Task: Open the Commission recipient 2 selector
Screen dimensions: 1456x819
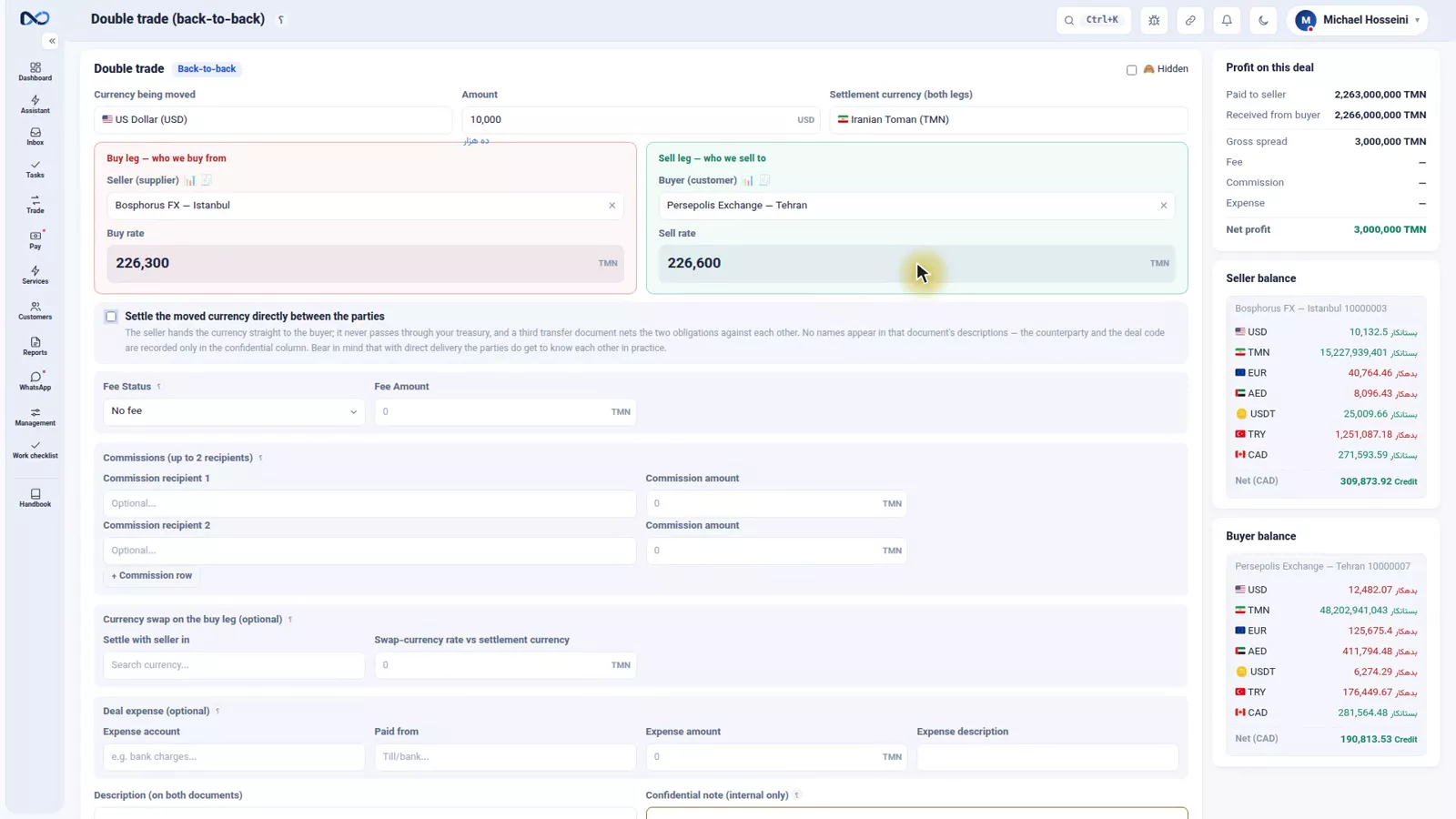Action: click(x=369, y=551)
